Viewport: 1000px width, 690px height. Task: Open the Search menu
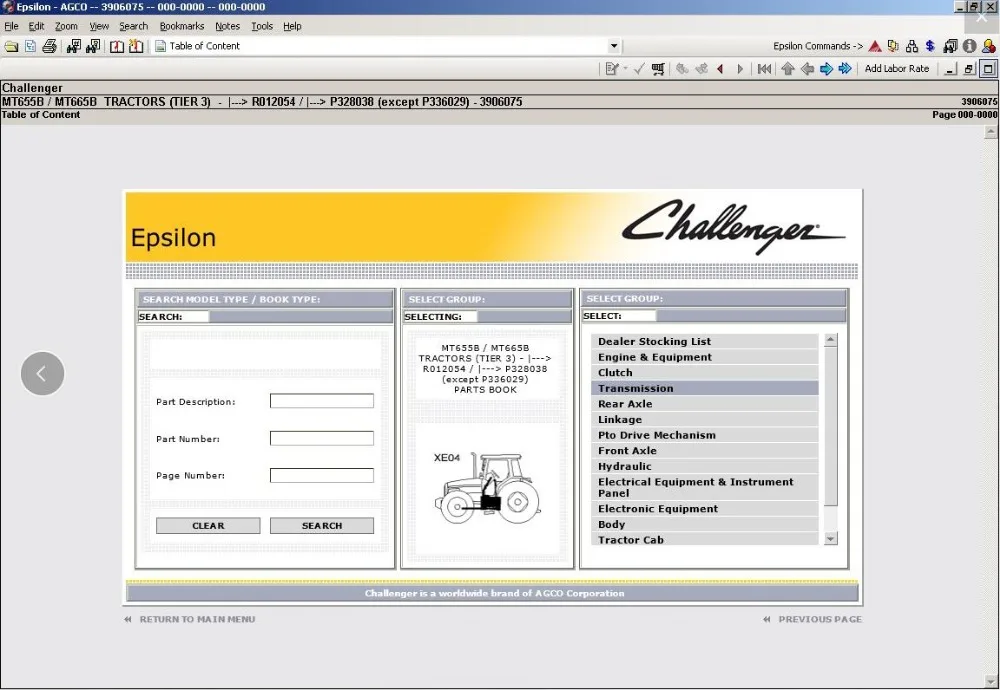[133, 26]
